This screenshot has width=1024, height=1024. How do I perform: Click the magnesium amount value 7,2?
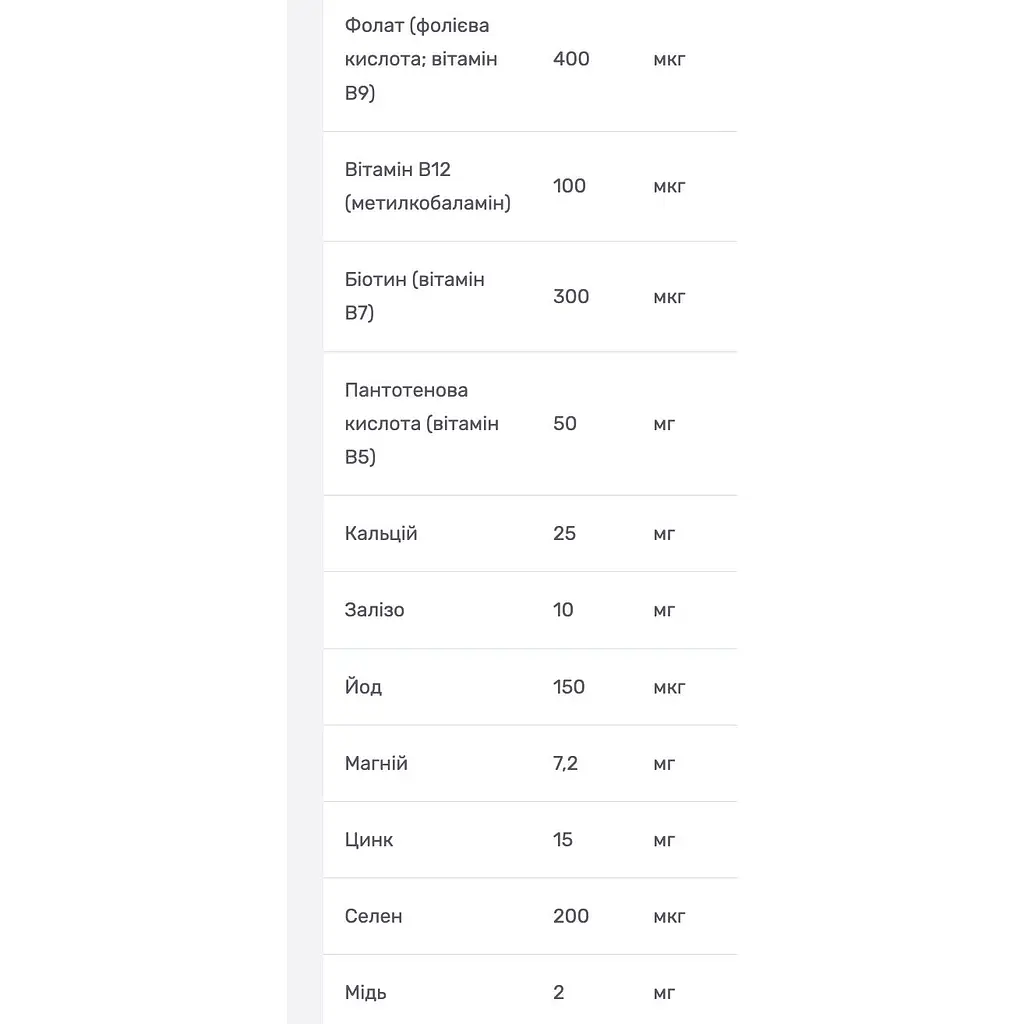(x=565, y=763)
